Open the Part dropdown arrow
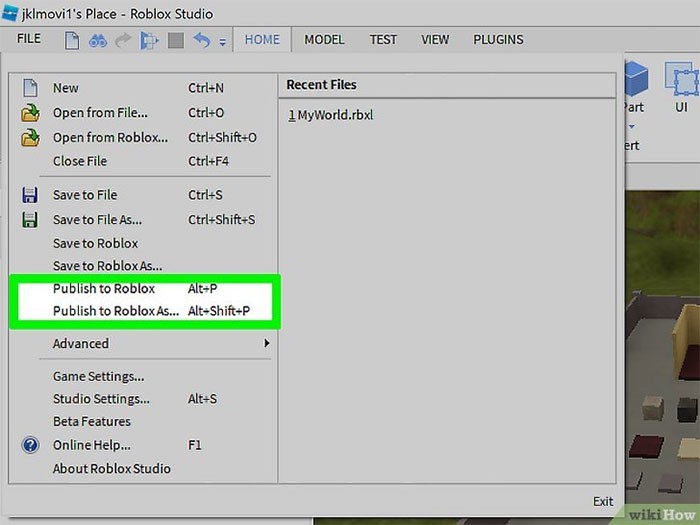Viewport: 700px width, 525px height. coord(632,126)
